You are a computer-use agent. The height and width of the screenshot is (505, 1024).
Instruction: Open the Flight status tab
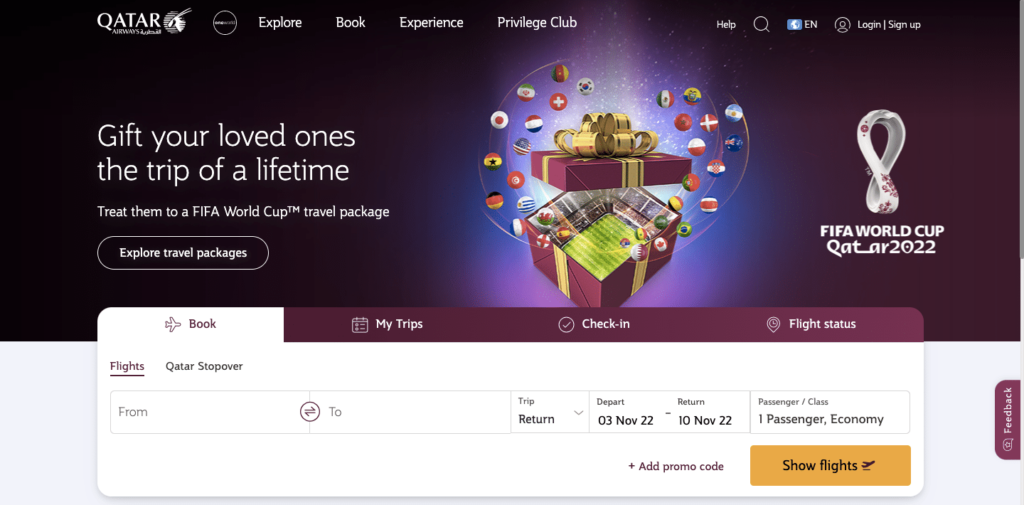pyautogui.click(x=810, y=324)
